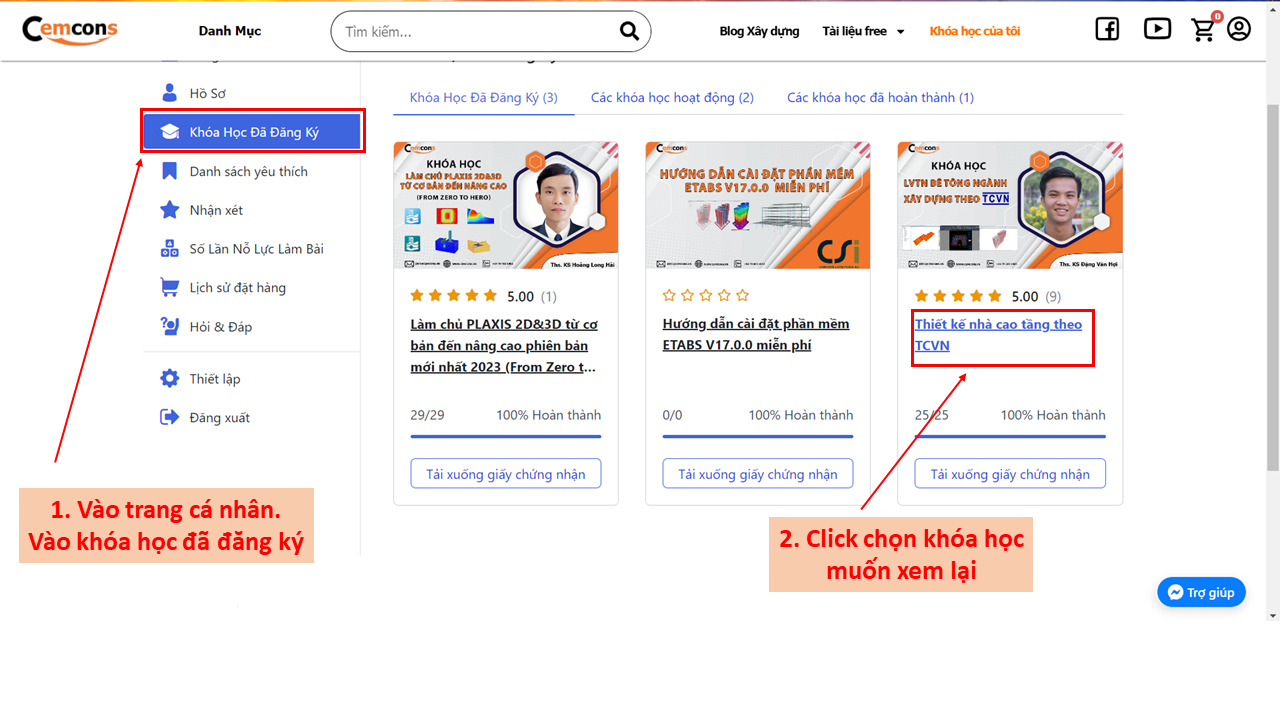Click Đăng xuất logout item

click(x=219, y=418)
